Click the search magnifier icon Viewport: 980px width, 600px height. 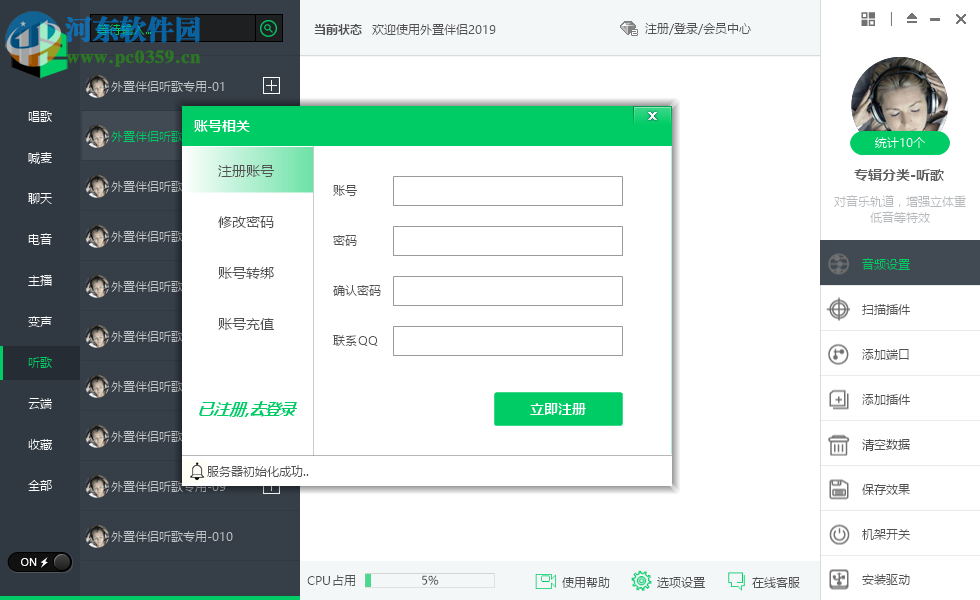click(x=267, y=28)
